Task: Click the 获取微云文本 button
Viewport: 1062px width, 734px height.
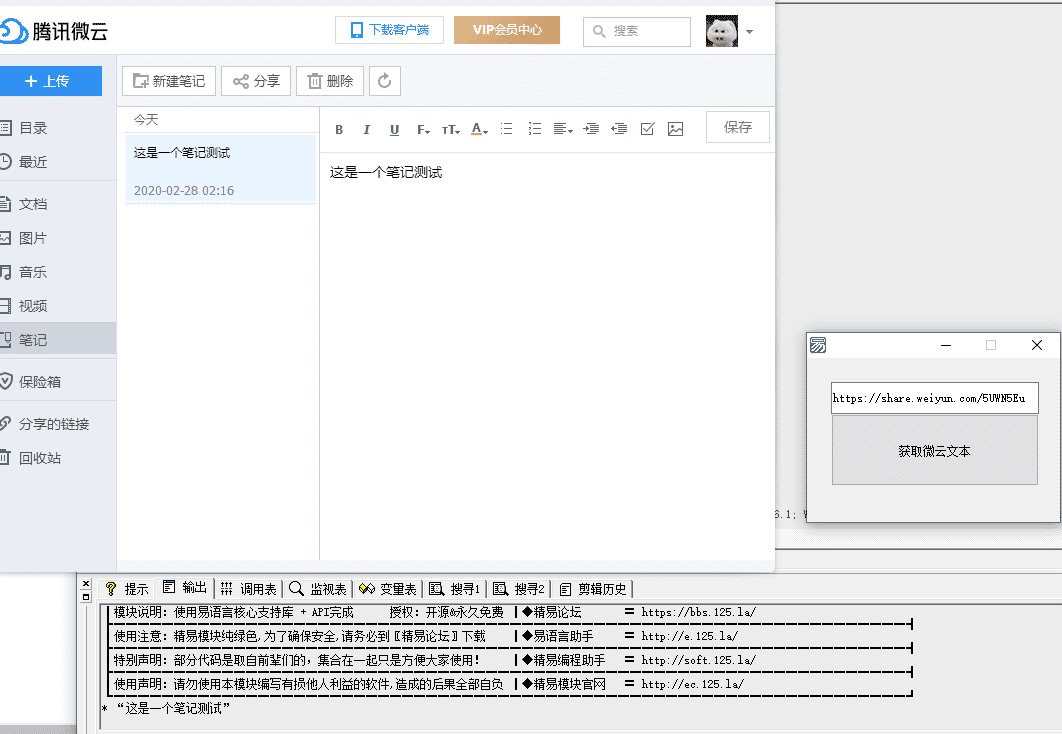Action: [935, 450]
